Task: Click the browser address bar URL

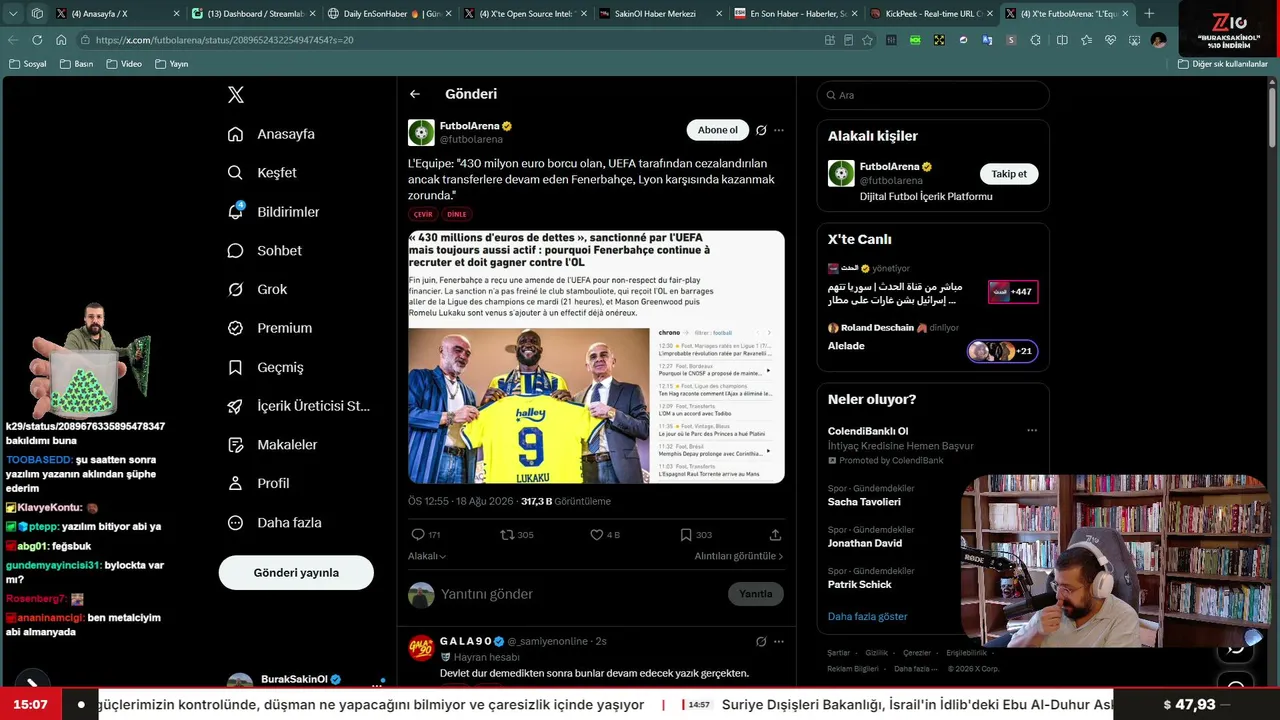Action: point(224,40)
